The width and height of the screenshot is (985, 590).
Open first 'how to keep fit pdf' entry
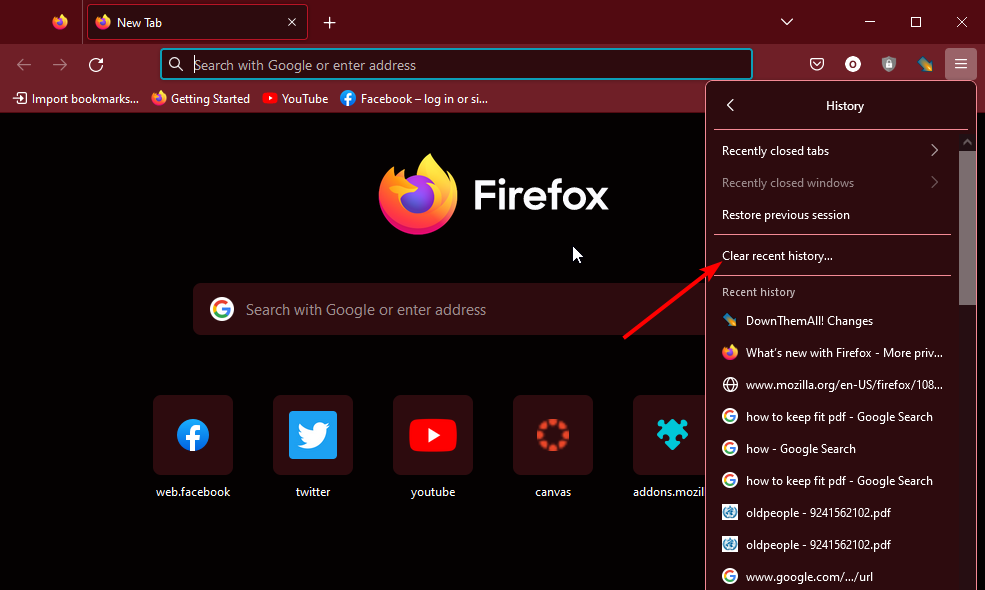pos(832,417)
